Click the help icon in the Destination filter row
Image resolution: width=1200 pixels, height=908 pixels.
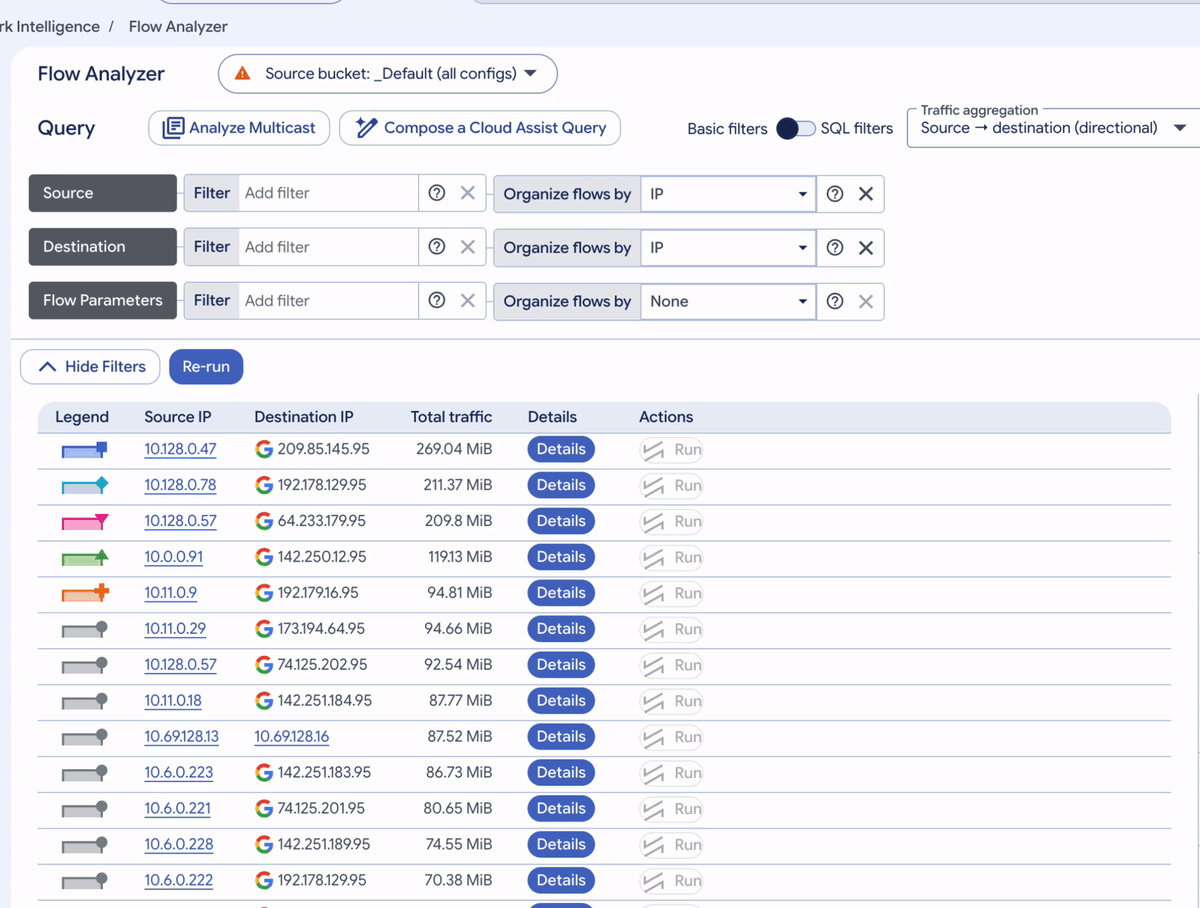pos(437,247)
